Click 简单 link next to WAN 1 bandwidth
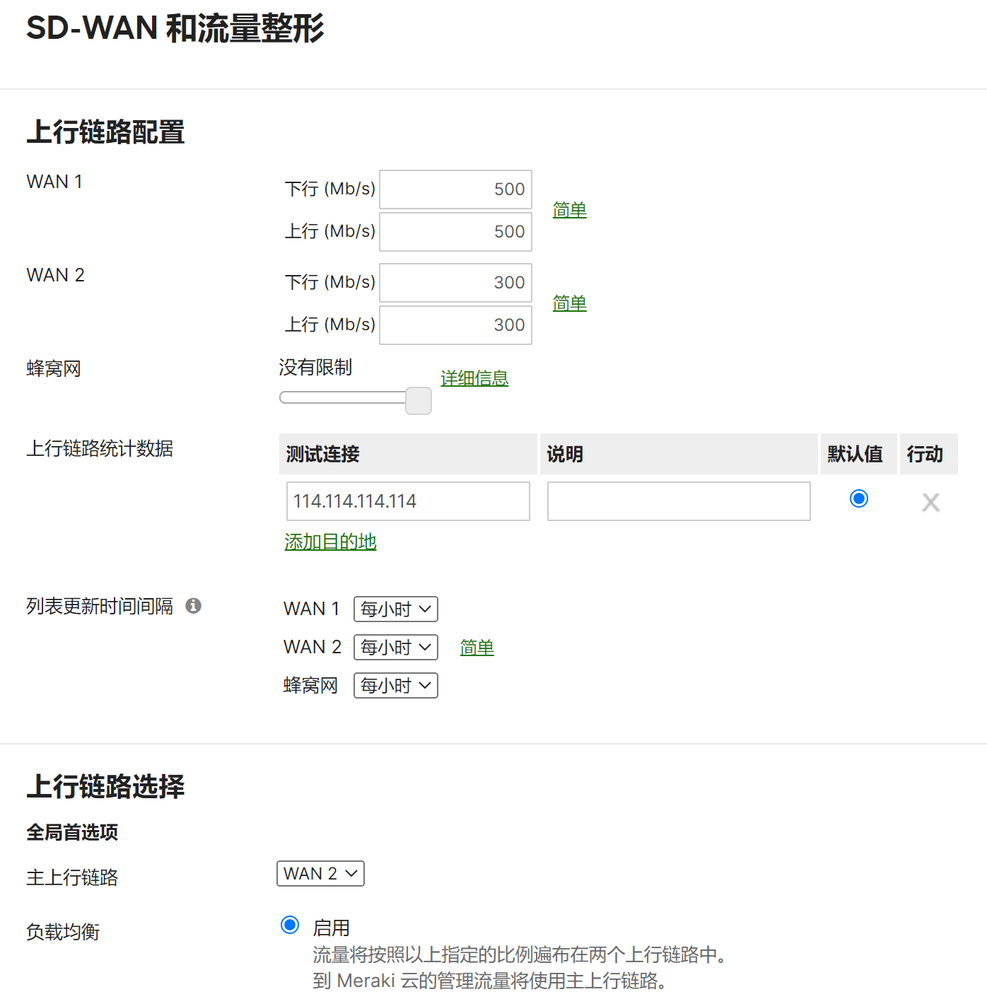 tap(570, 210)
